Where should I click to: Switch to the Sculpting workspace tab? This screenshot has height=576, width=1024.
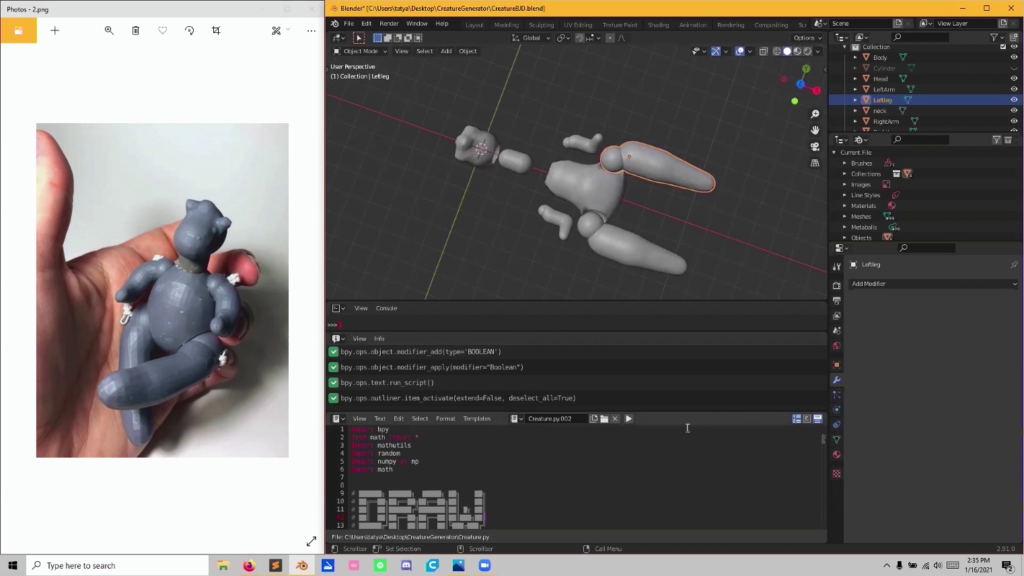coord(541,25)
